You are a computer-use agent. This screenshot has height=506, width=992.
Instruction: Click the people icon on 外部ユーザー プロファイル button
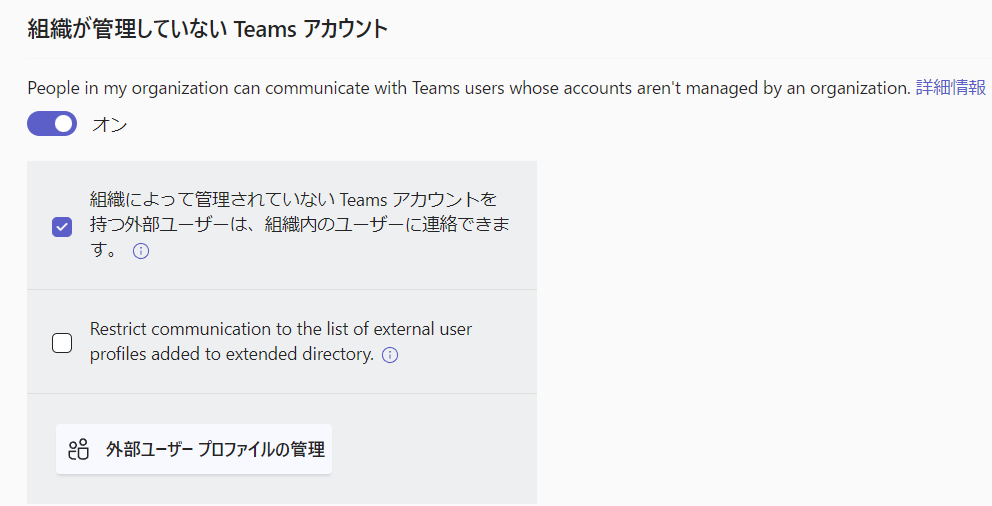78,450
